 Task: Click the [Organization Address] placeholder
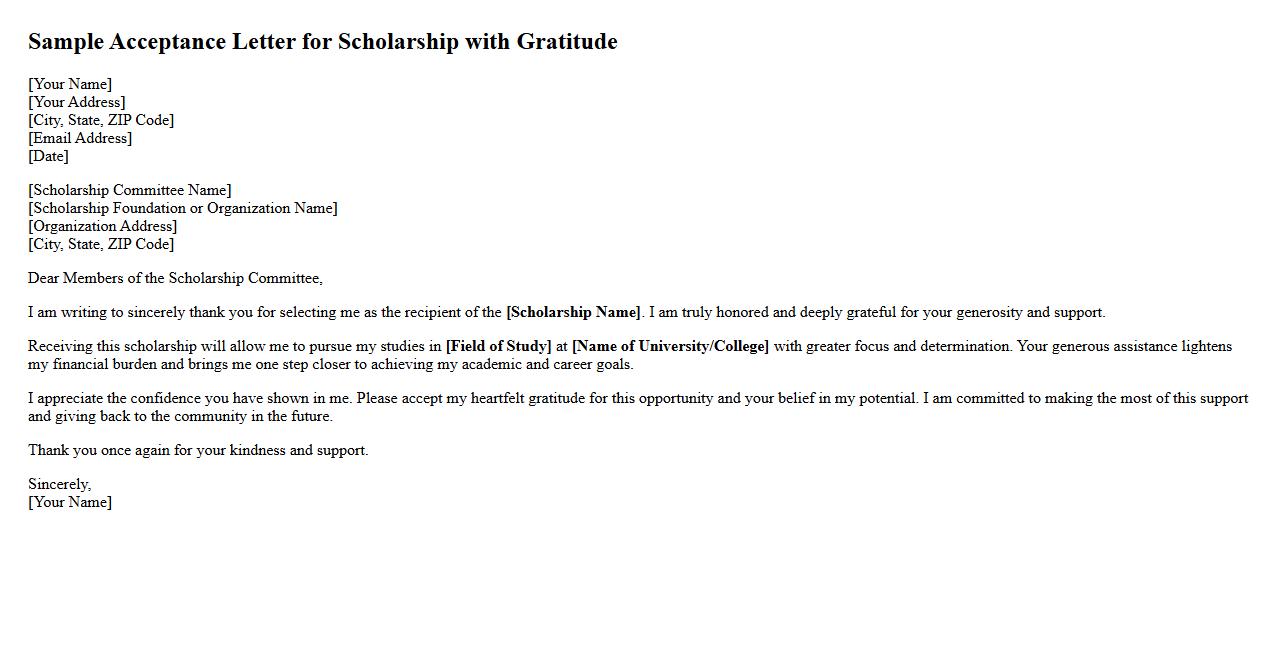[x=102, y=226]
